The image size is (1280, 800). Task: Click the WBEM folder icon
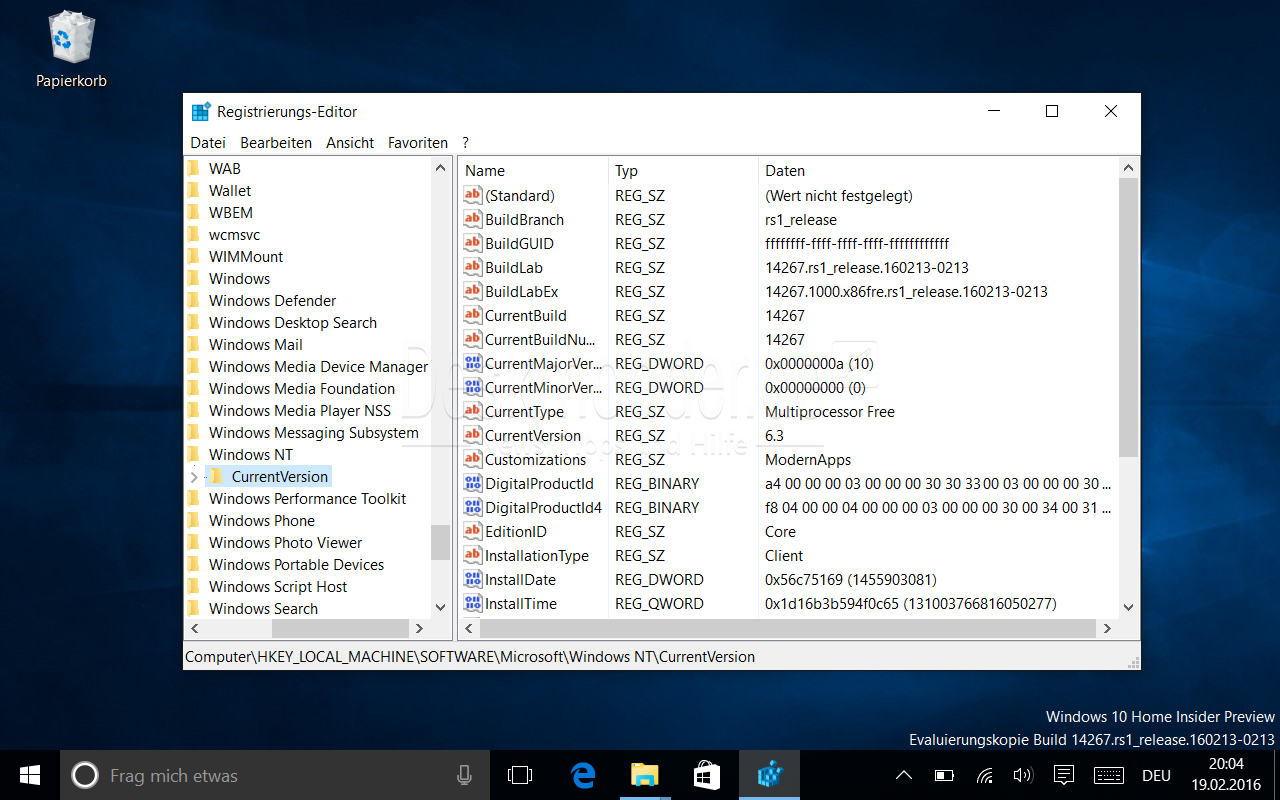(x=193, y=213)
